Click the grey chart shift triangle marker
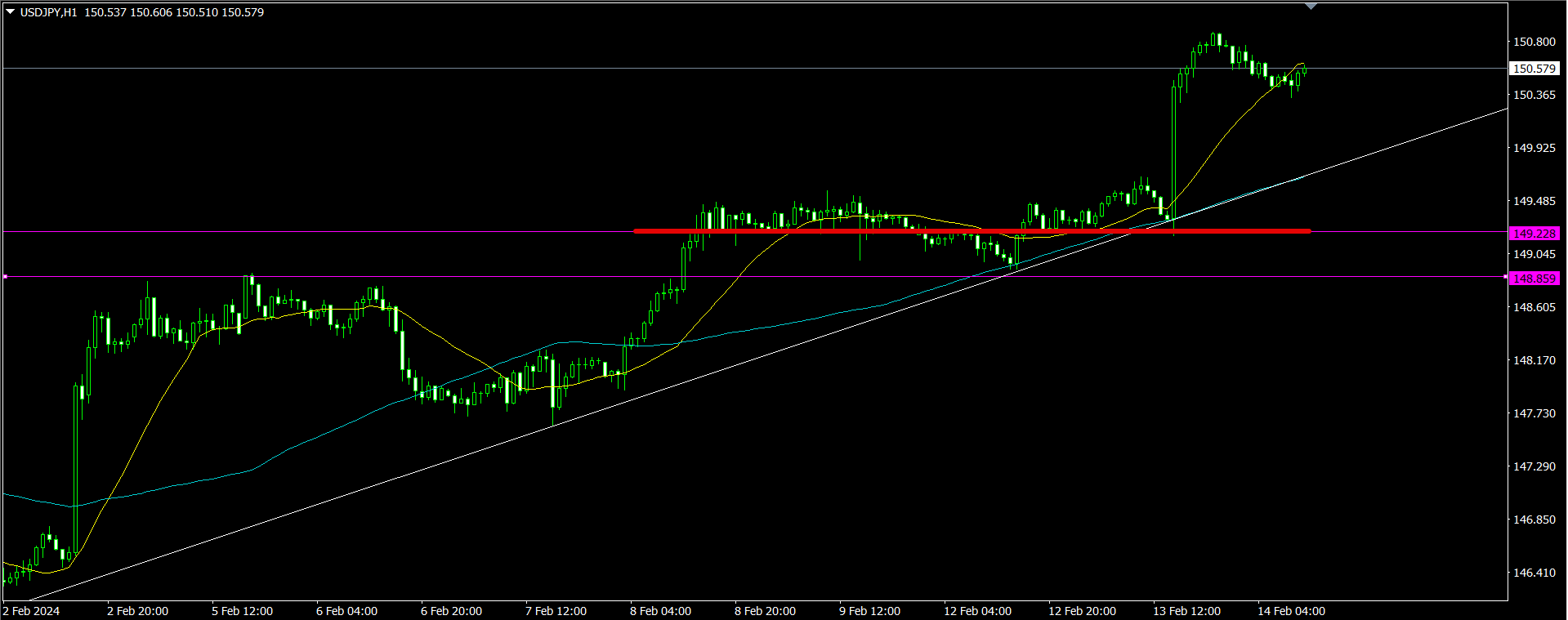 (x=1311, y=7)
